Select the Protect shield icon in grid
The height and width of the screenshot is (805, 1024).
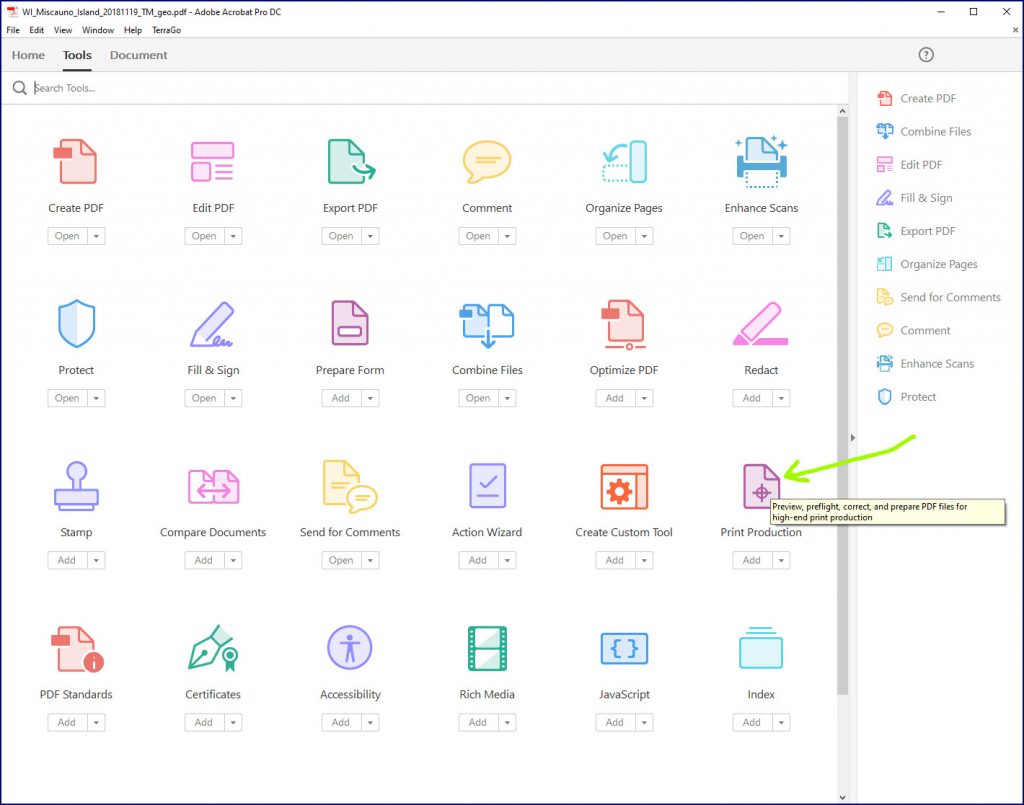tap(76, 323)
